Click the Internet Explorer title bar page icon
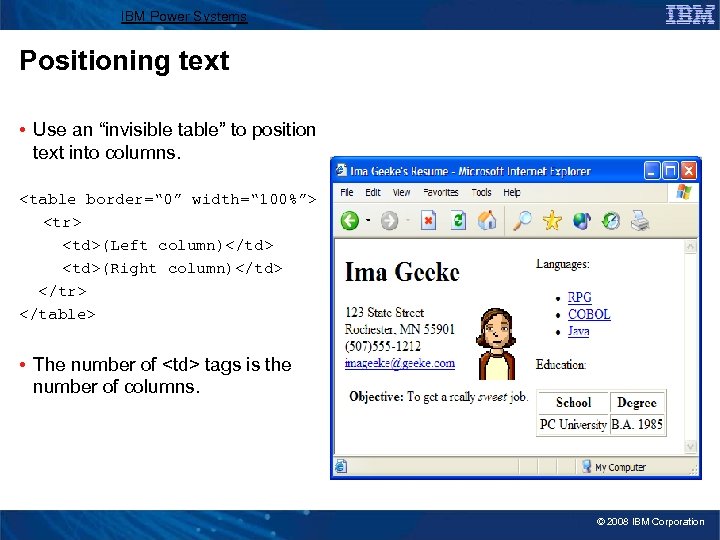Screen dimensions: 720x540 coord(341,170)
